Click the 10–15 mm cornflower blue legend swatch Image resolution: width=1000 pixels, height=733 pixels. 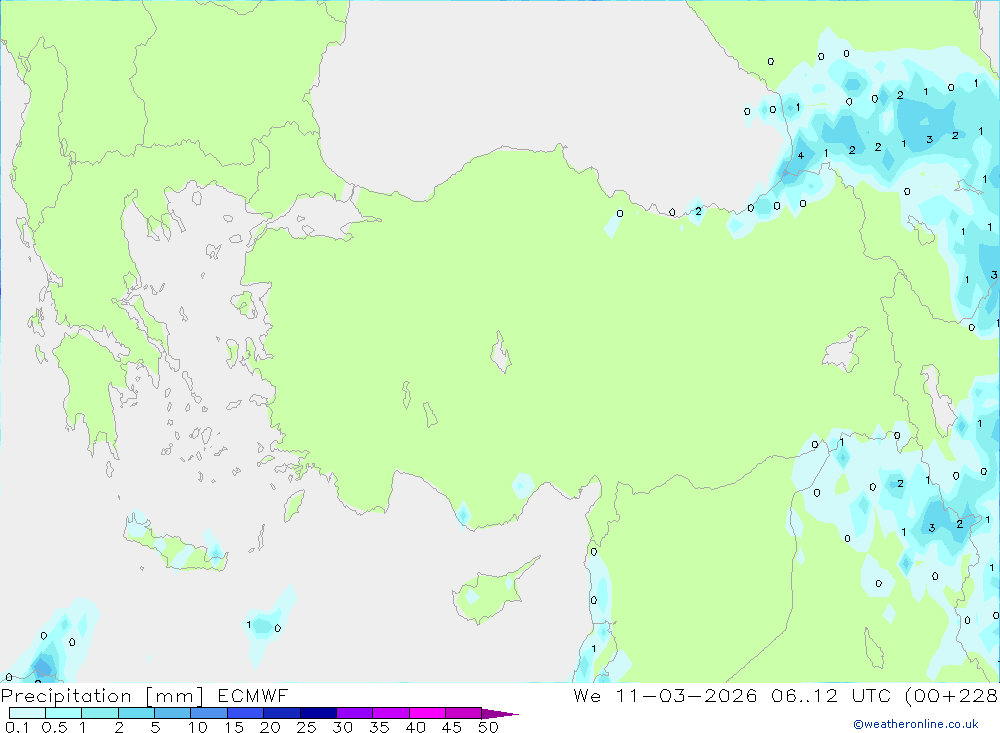(x=209, y=713)
